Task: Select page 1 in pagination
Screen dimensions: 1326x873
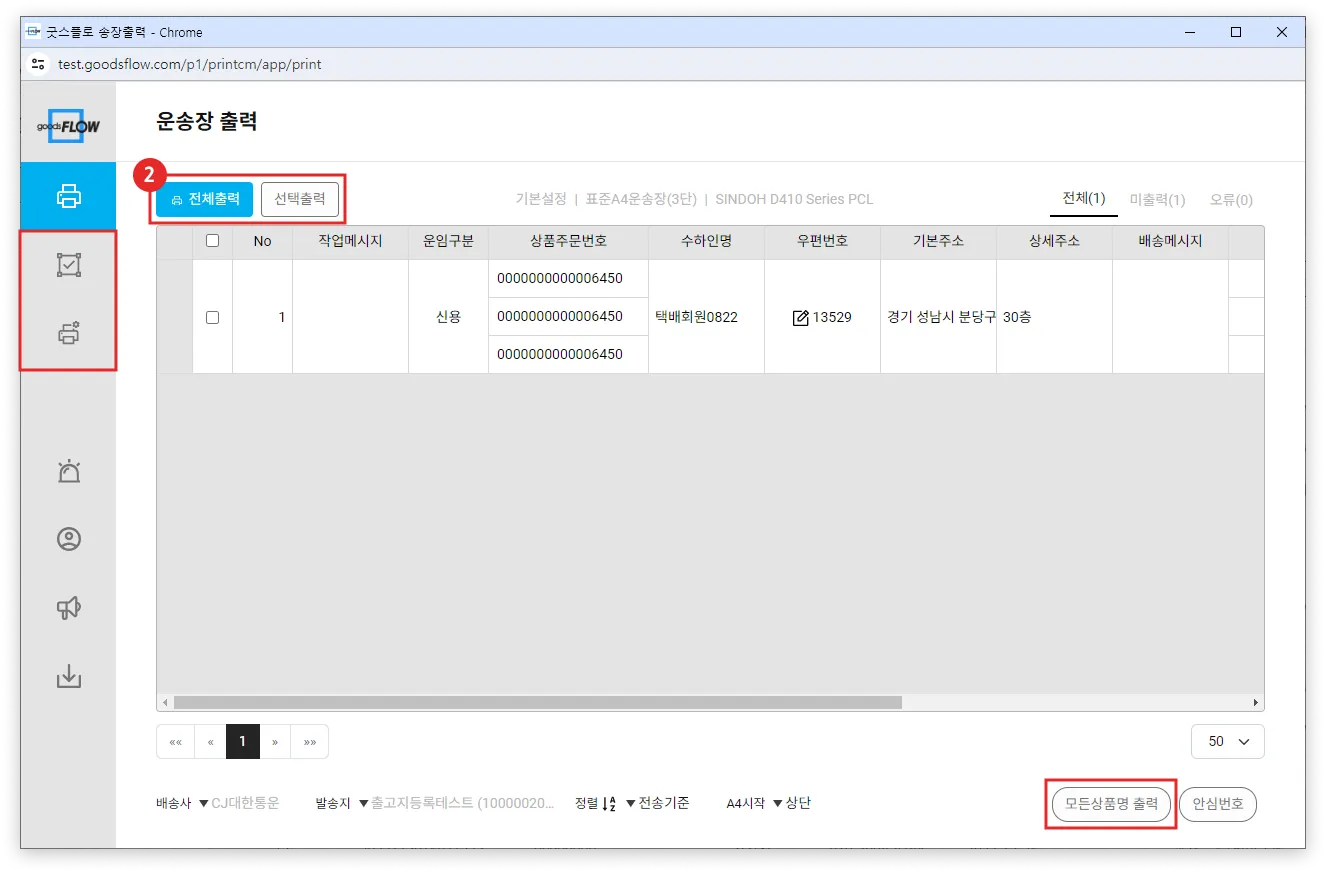Action: click(243, 742)
